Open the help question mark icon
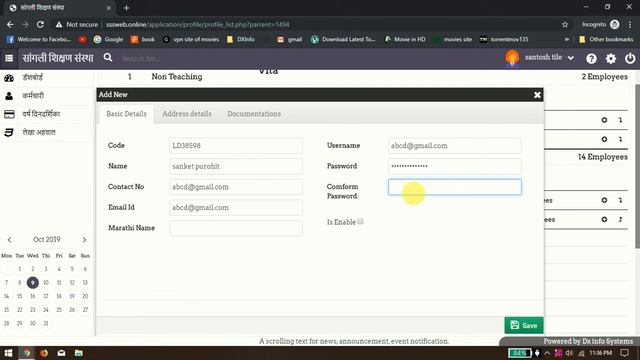This screenshot has width=640, height=360. [591, 58]
